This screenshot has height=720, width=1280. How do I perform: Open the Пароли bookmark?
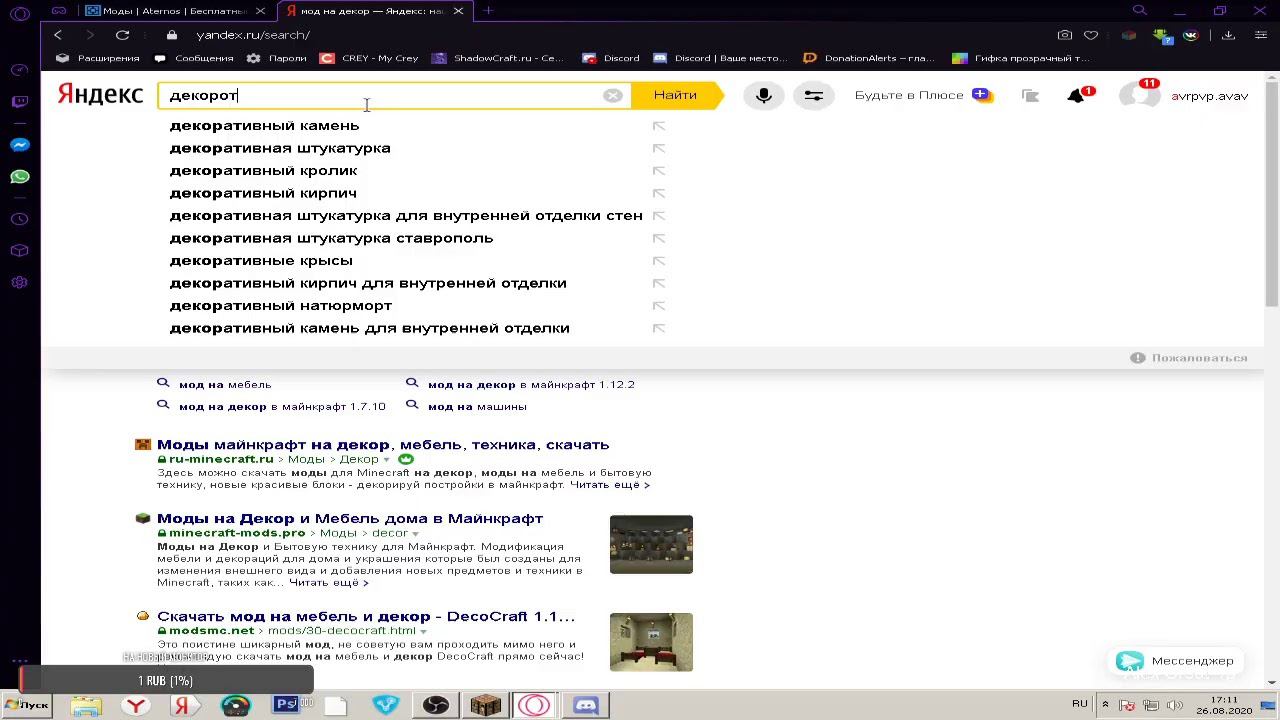pyautogui.click(x=277, y=58)
